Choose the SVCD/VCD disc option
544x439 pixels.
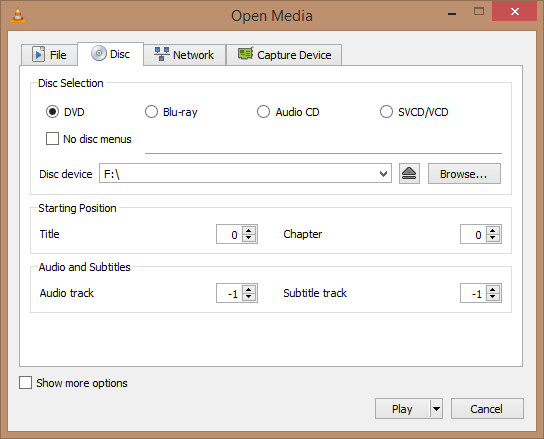pos(386,112)
